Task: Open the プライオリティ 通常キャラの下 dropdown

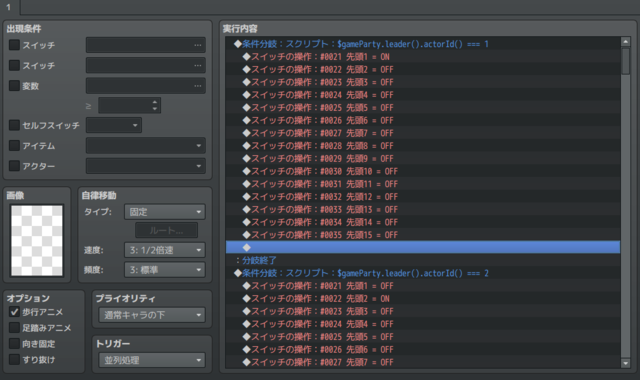Action: (152, 315)
